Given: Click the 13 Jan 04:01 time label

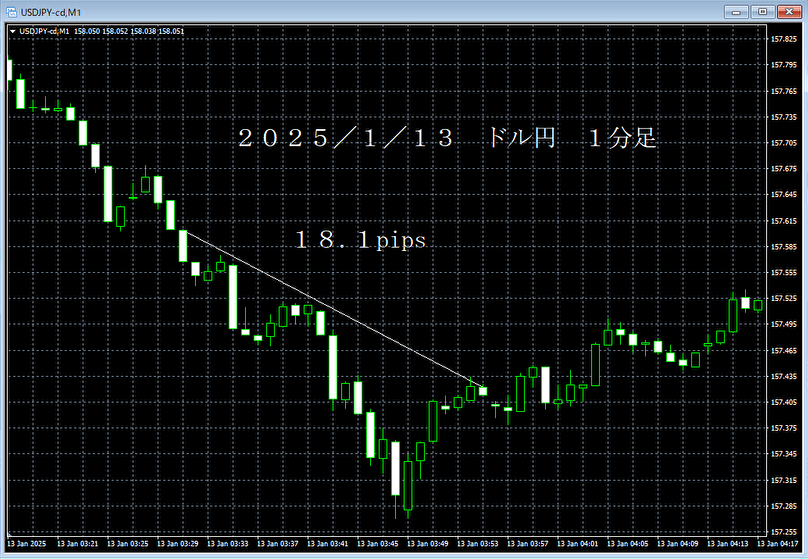Looking at the screenshot, I should click(x=577, y=544).
